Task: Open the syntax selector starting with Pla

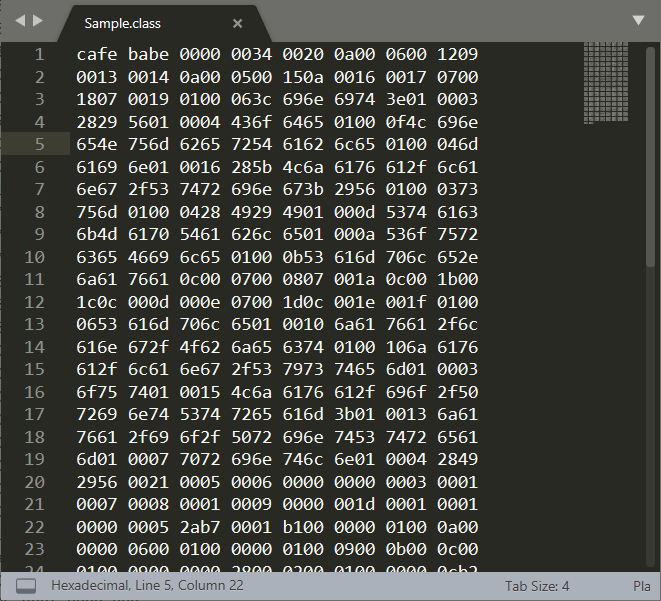Action: (x=642, y=586)
